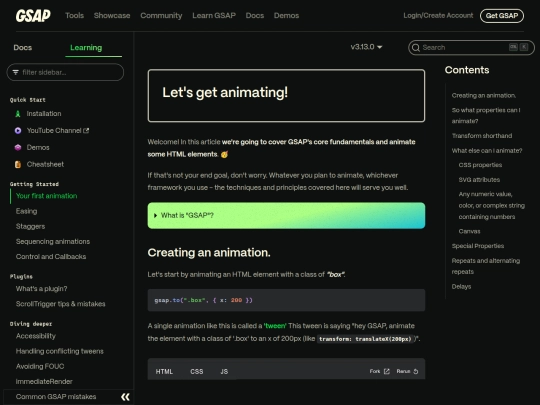Open the v3.13.0 version dropdown
Viewport: 540px width, 405px height.
click(366, 47)
